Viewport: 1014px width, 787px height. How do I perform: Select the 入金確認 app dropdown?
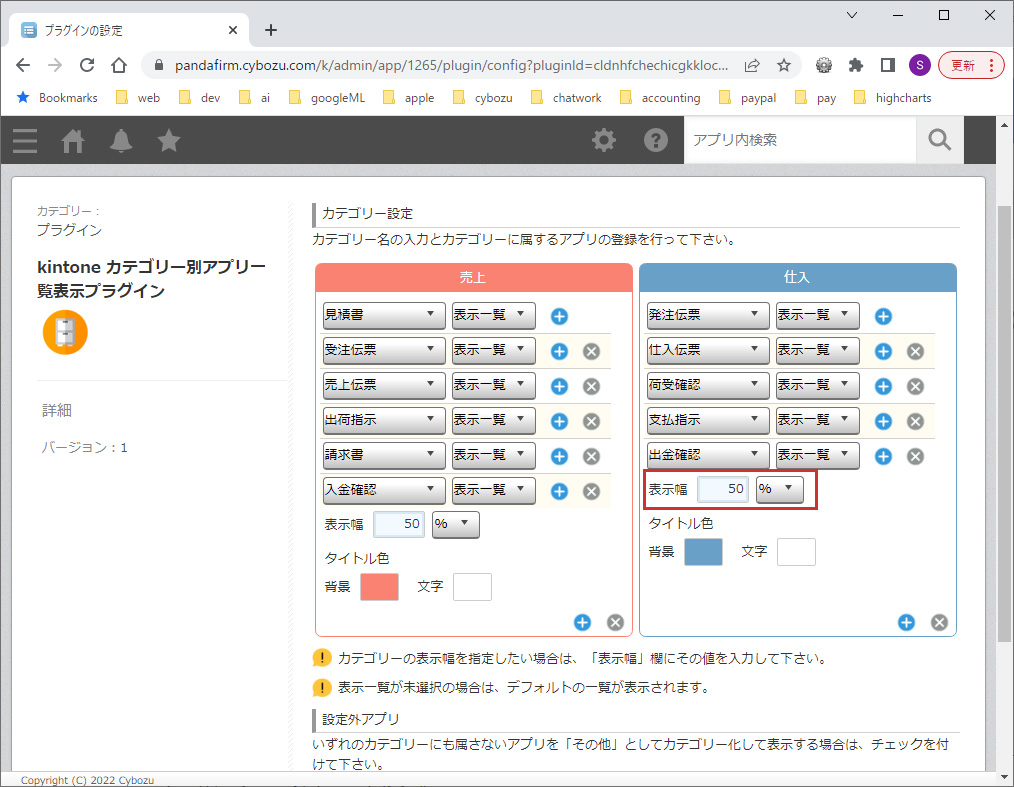[x=384, y=490]
